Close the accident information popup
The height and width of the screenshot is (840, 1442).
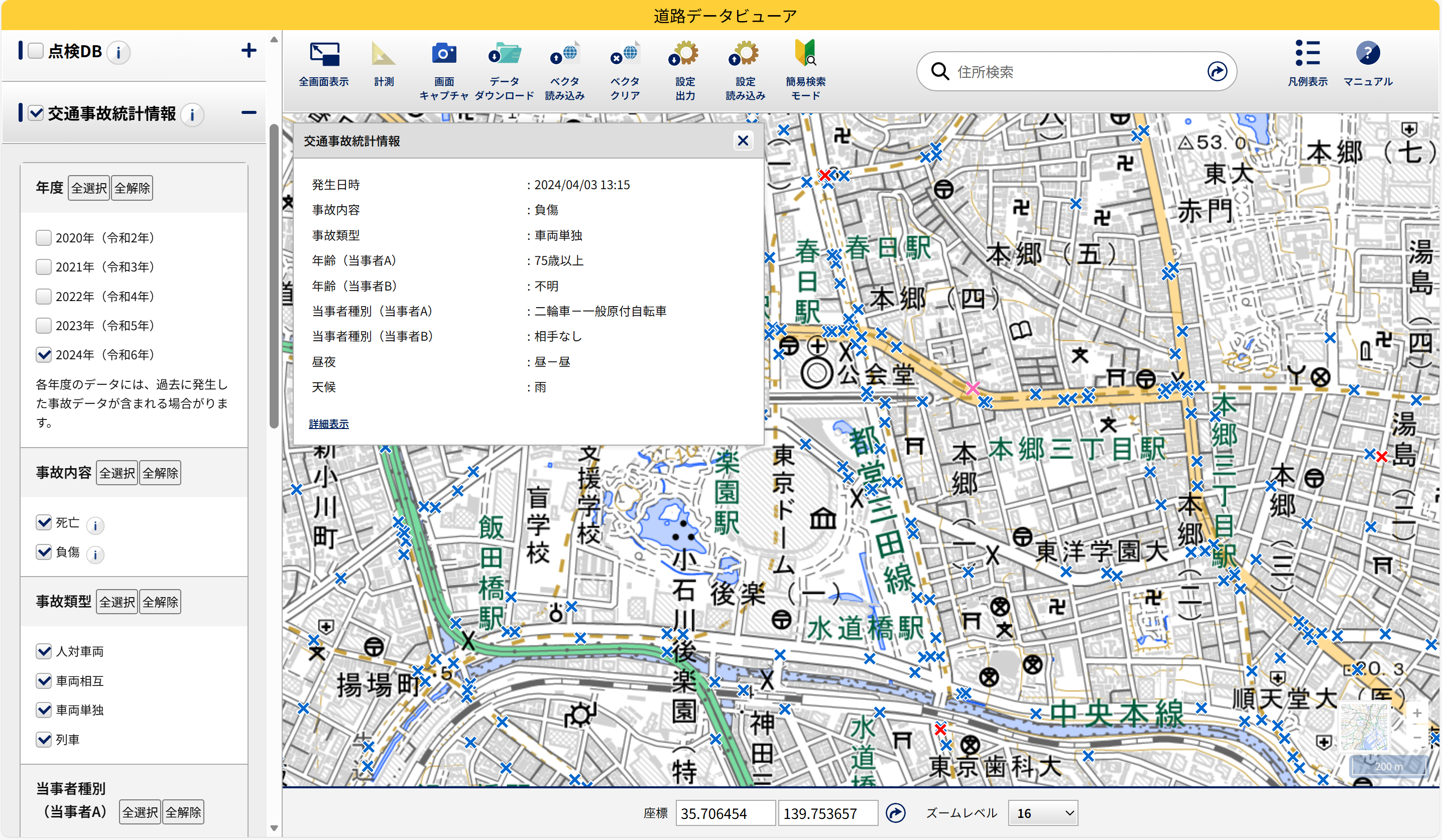click(x=743, y=141)
